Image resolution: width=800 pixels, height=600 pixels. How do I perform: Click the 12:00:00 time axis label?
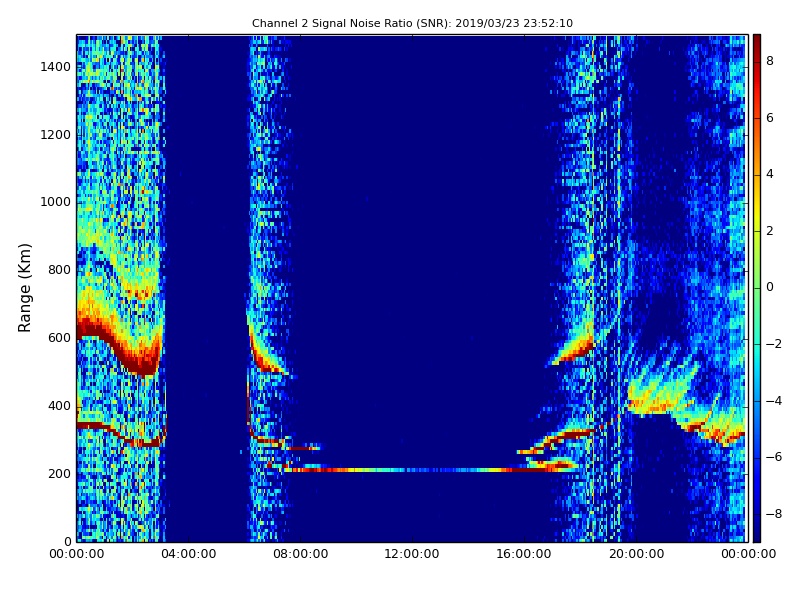point(412,554)
